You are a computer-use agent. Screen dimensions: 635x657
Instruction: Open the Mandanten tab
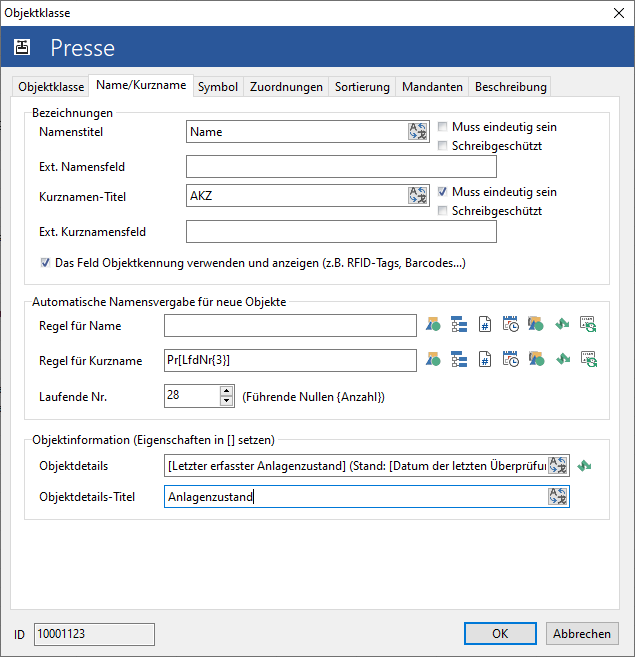(432, 87)
